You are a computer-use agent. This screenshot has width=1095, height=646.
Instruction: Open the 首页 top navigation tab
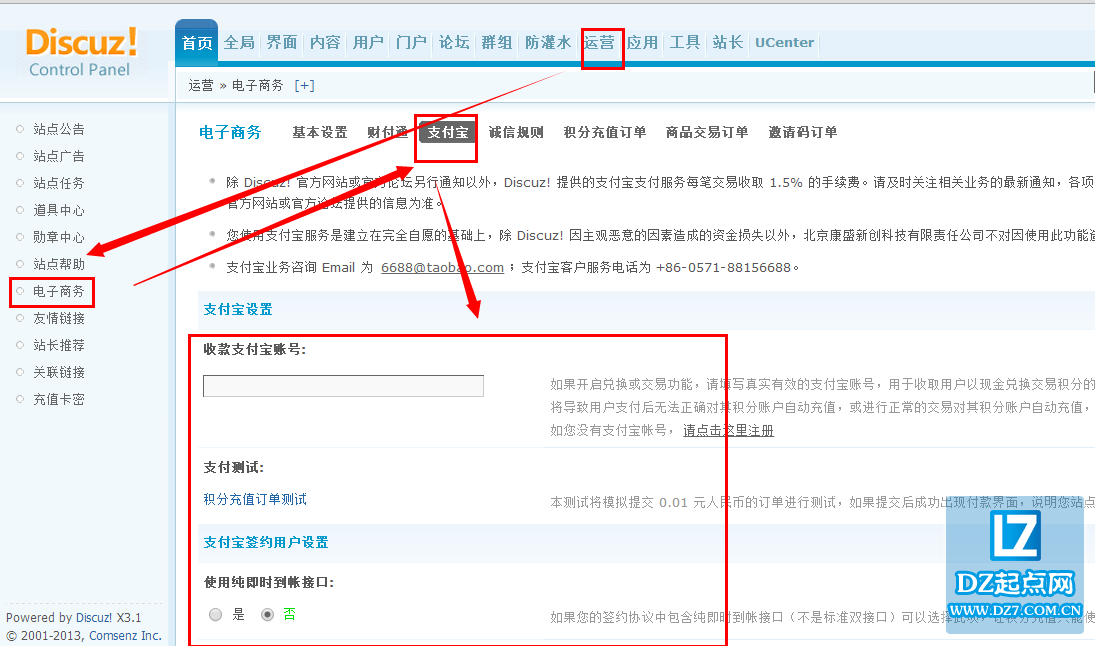click(197, 43)
